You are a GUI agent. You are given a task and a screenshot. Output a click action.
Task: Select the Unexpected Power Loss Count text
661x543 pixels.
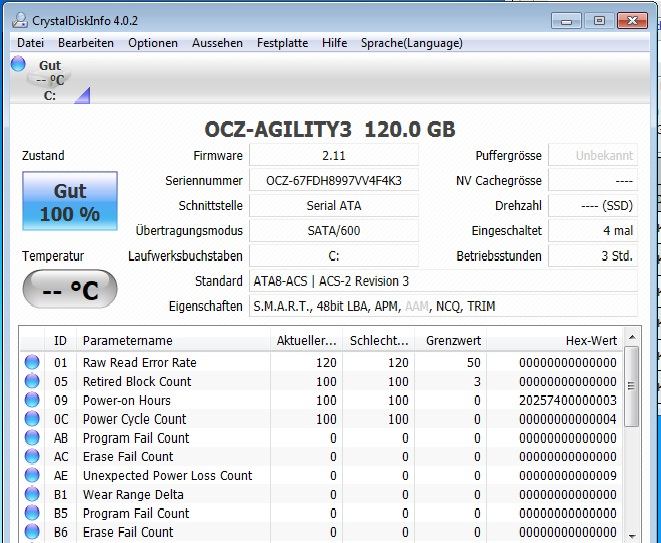point(167,476)
